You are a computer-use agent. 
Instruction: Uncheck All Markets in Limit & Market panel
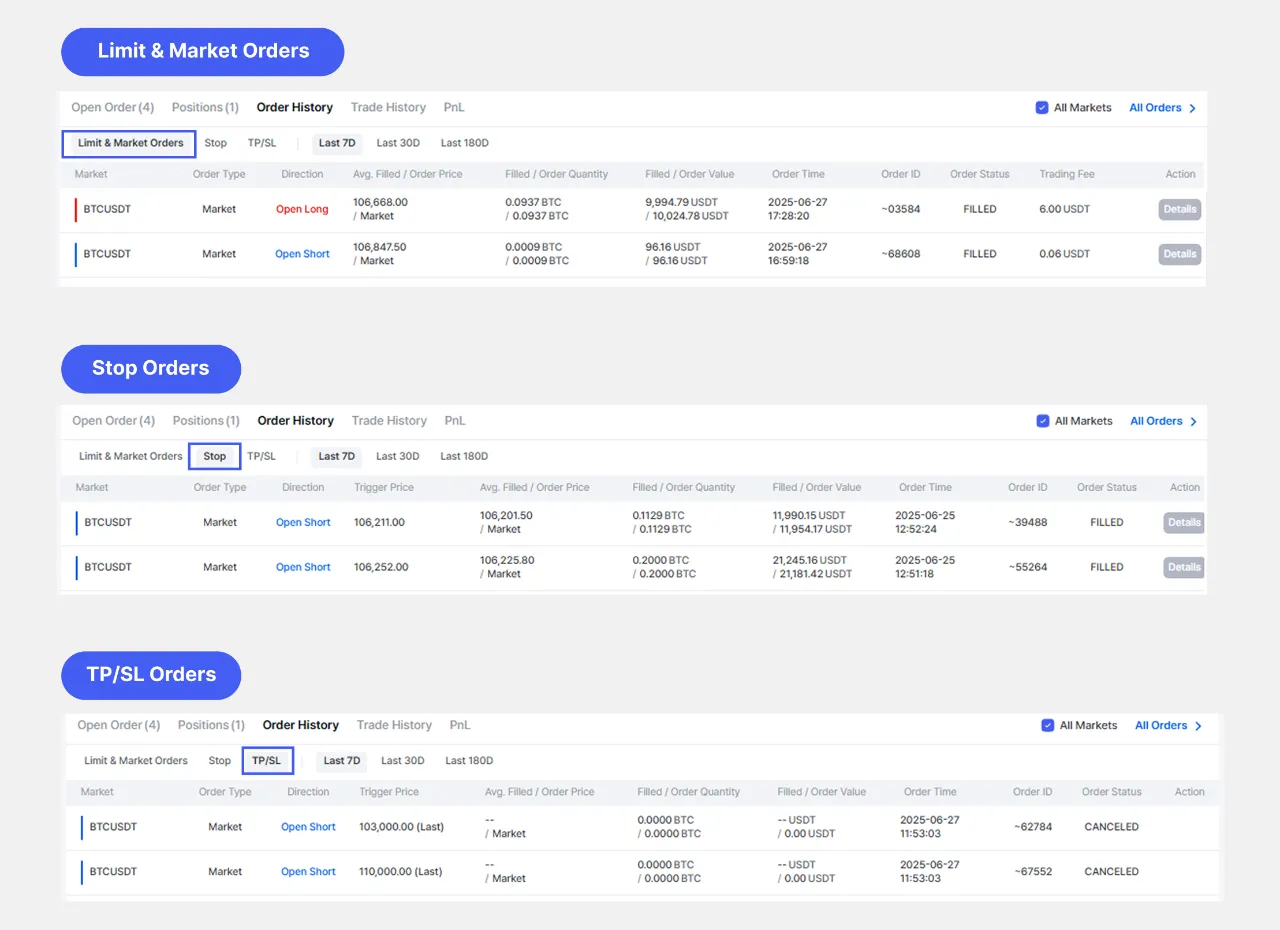tap(1042, 108)
